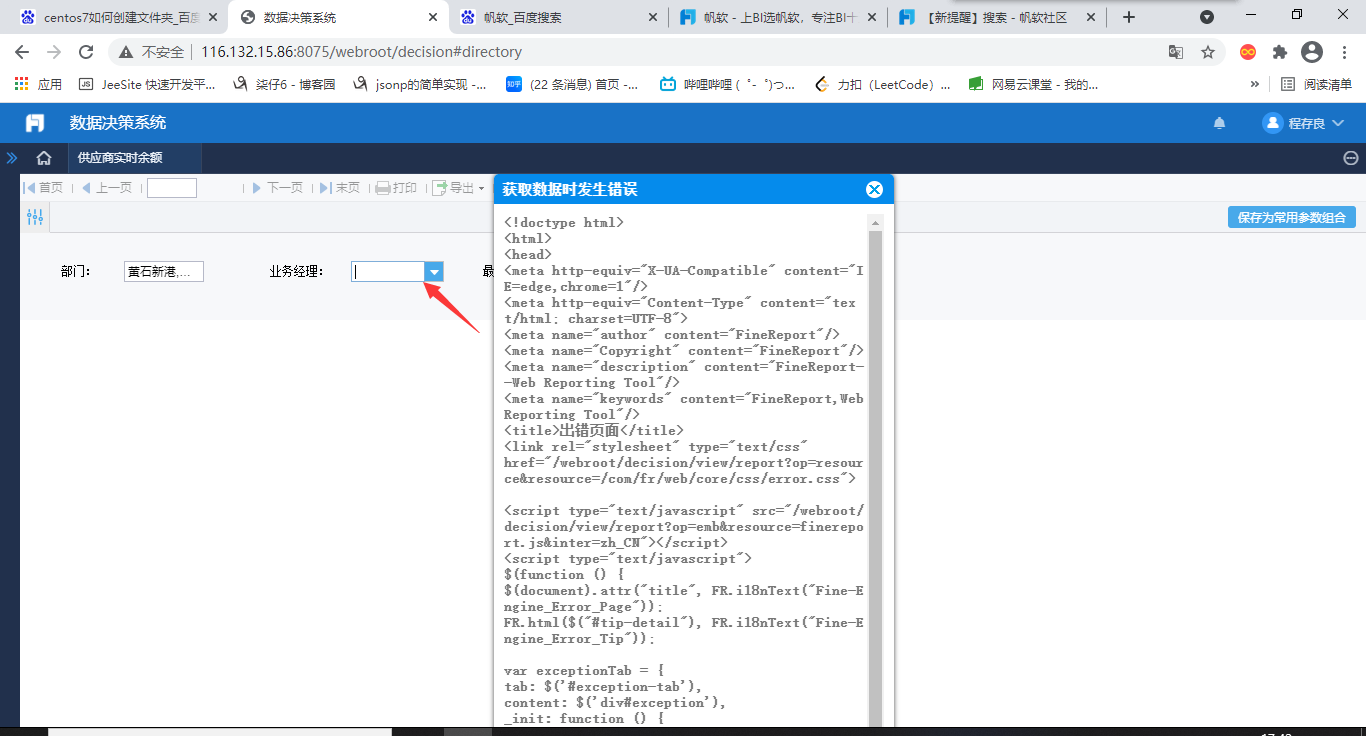The image size is (1366, 736).
Task: Go back in the browser
Action: (x=22, y=52)
